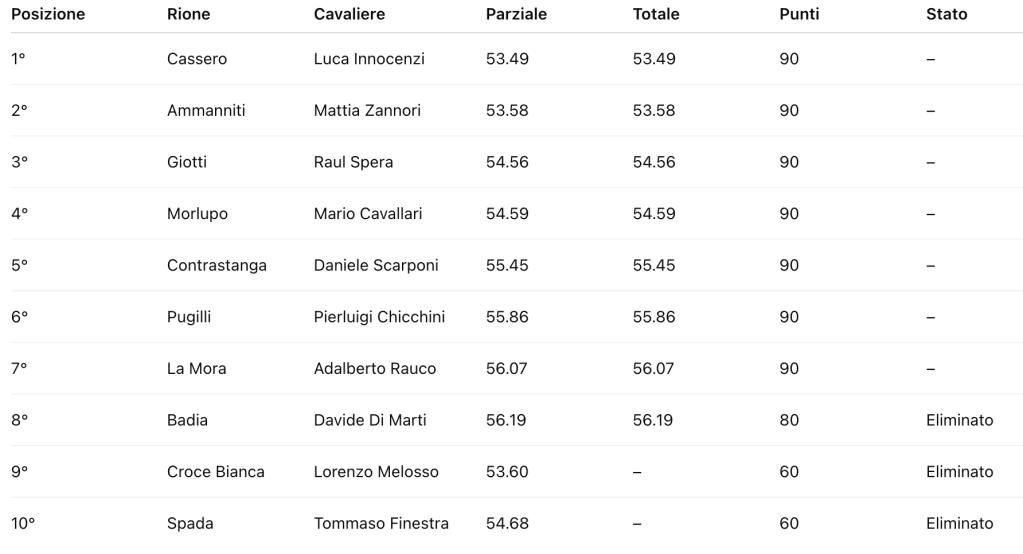
Task: Select the La Mora rione cell
Action: click(197, 369)
